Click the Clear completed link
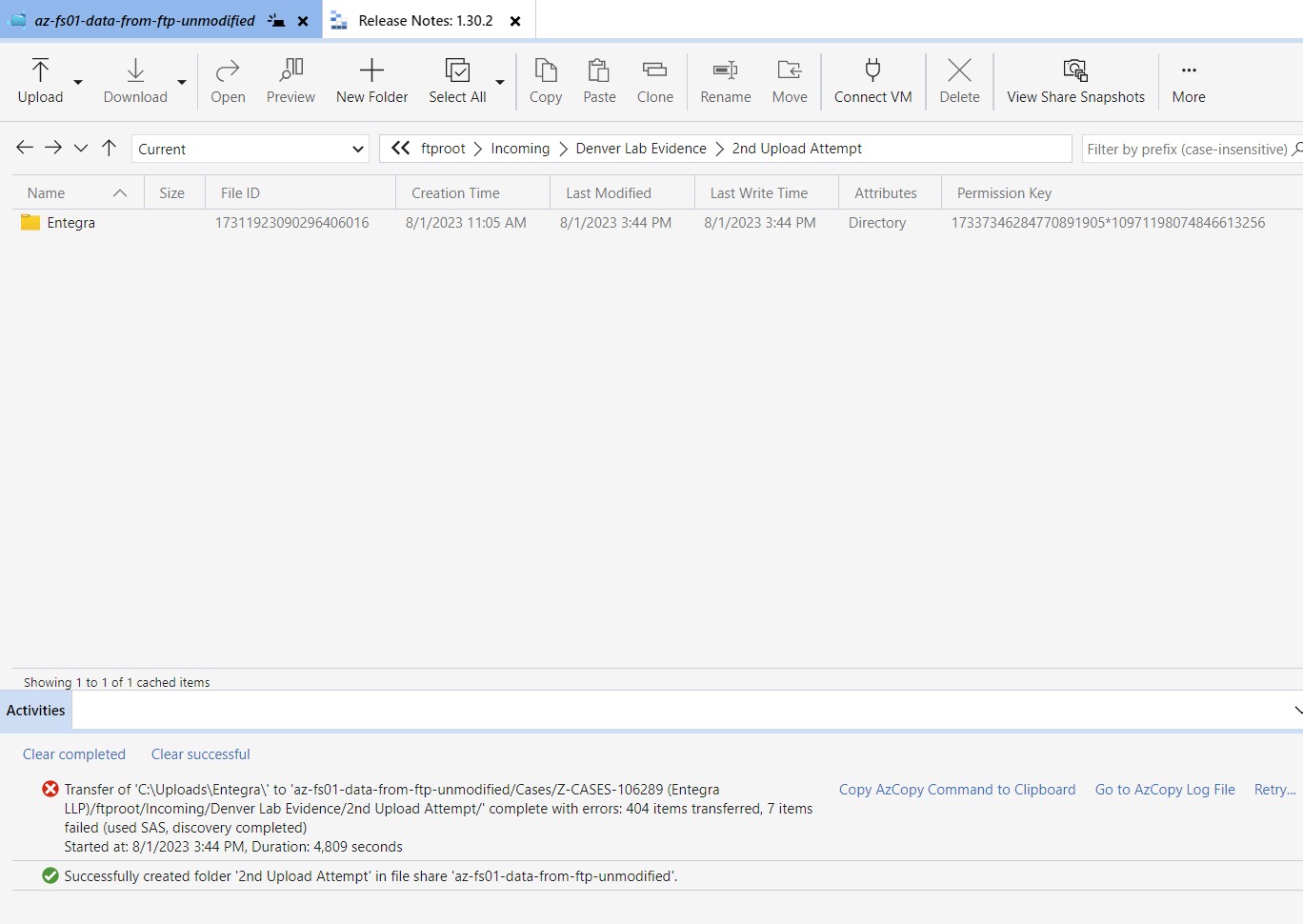The height and width of the screenshot is (924, 1303). [74, 753]
